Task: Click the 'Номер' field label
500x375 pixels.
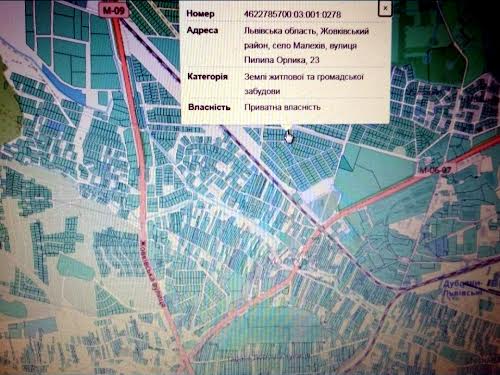Action: tap(200, 14)
